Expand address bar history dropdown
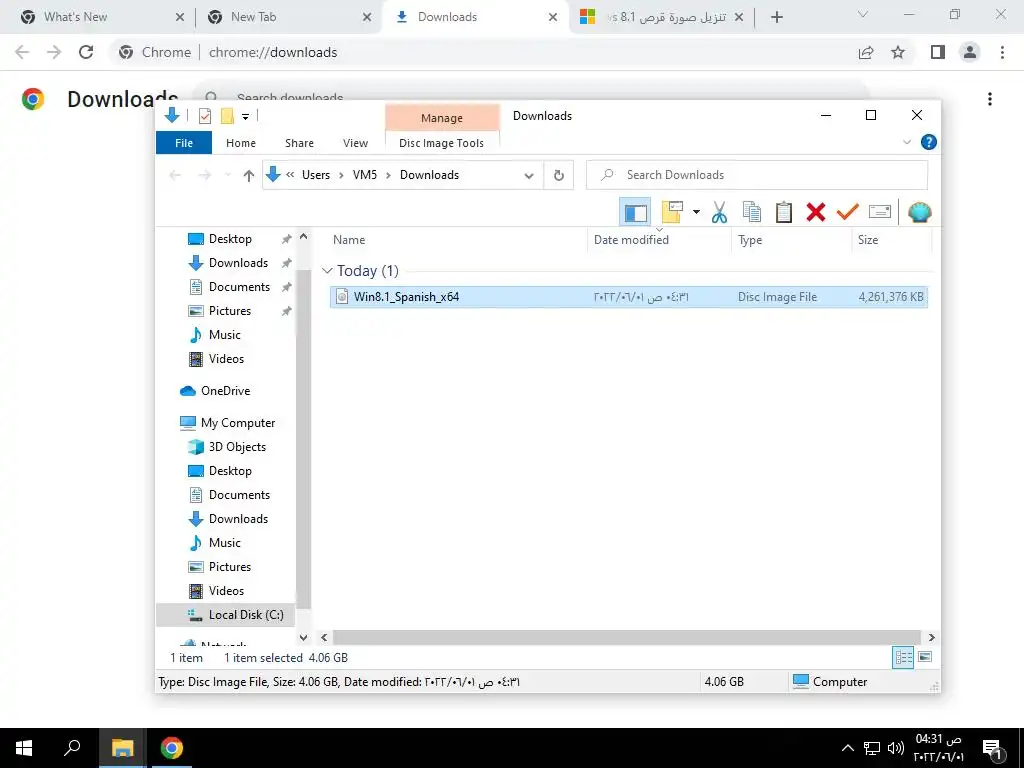 tap(529, 175)
